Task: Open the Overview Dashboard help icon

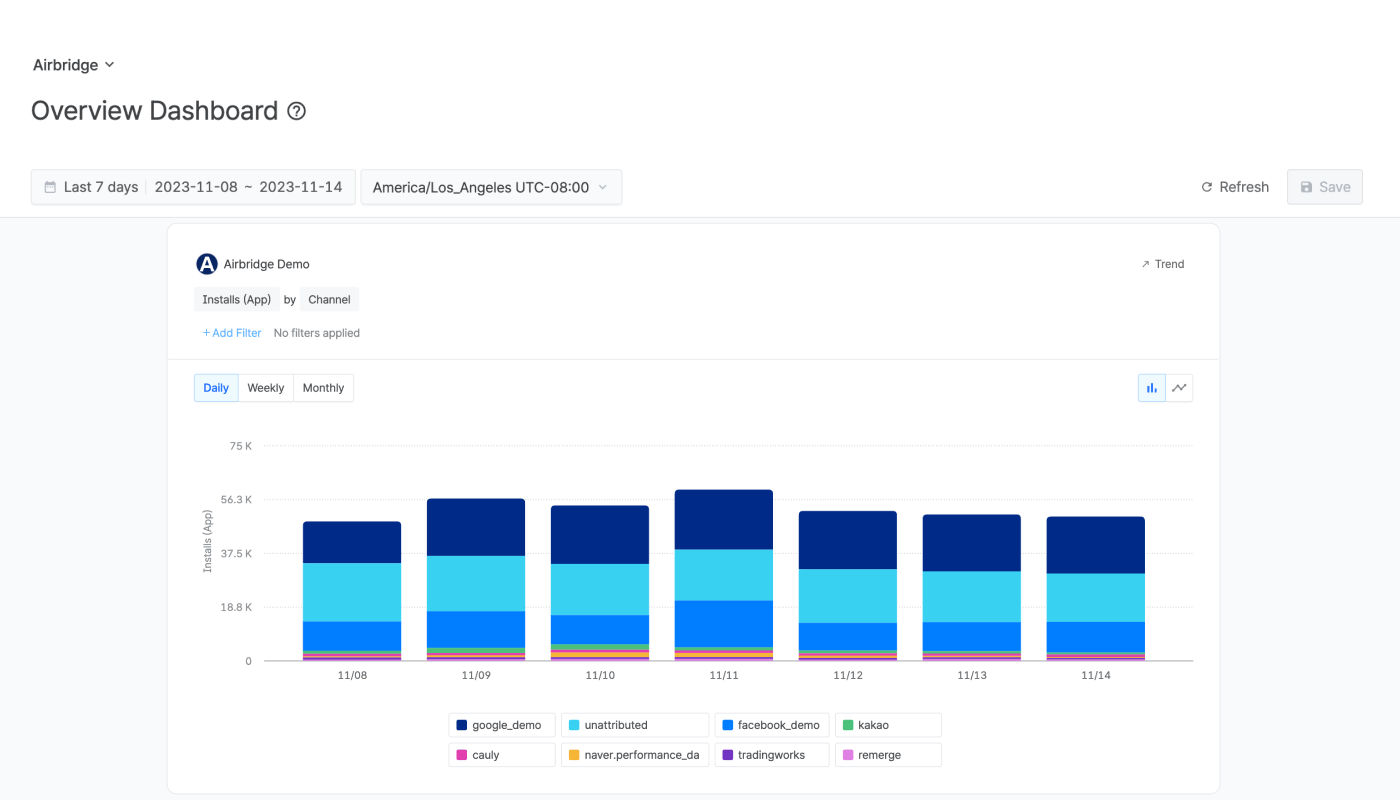Action: point(296,111)
